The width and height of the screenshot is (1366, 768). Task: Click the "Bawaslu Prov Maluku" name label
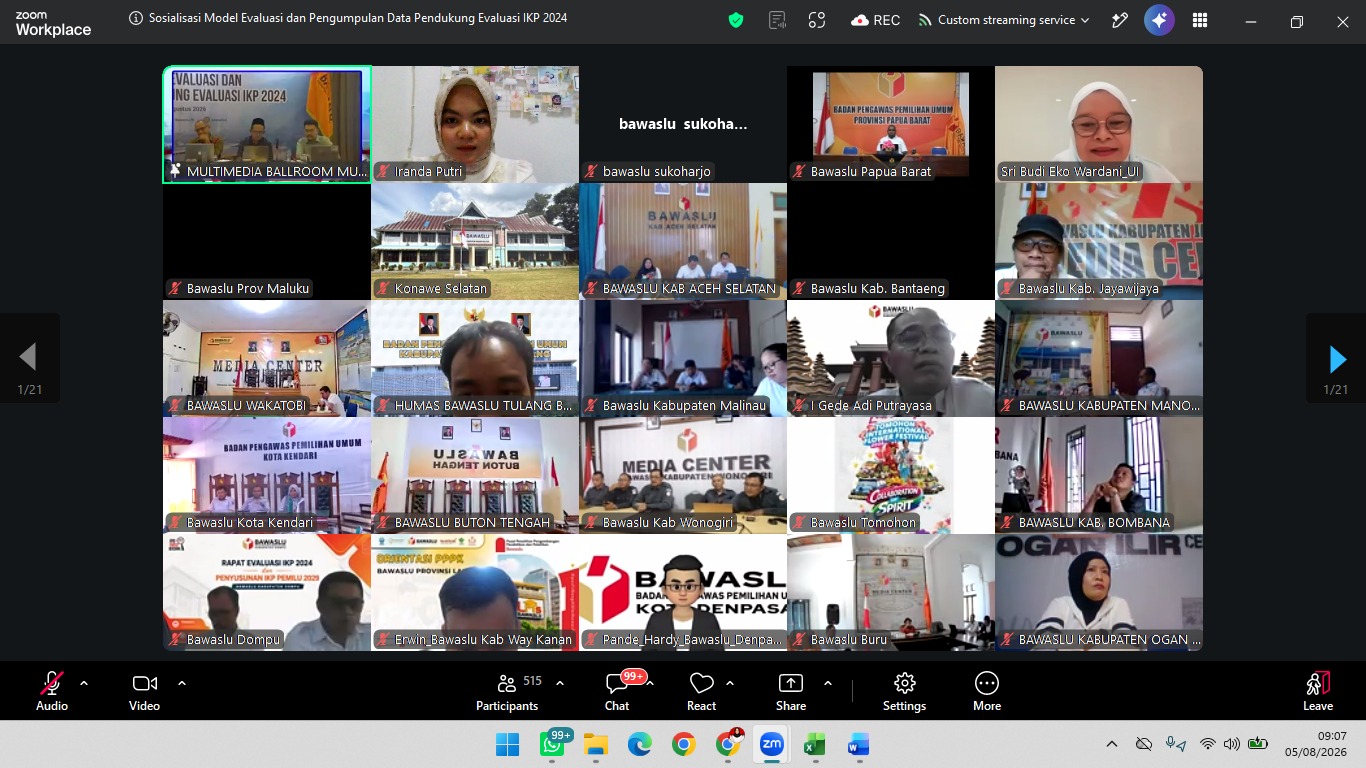pyautogui.click(x=248, y=289)
